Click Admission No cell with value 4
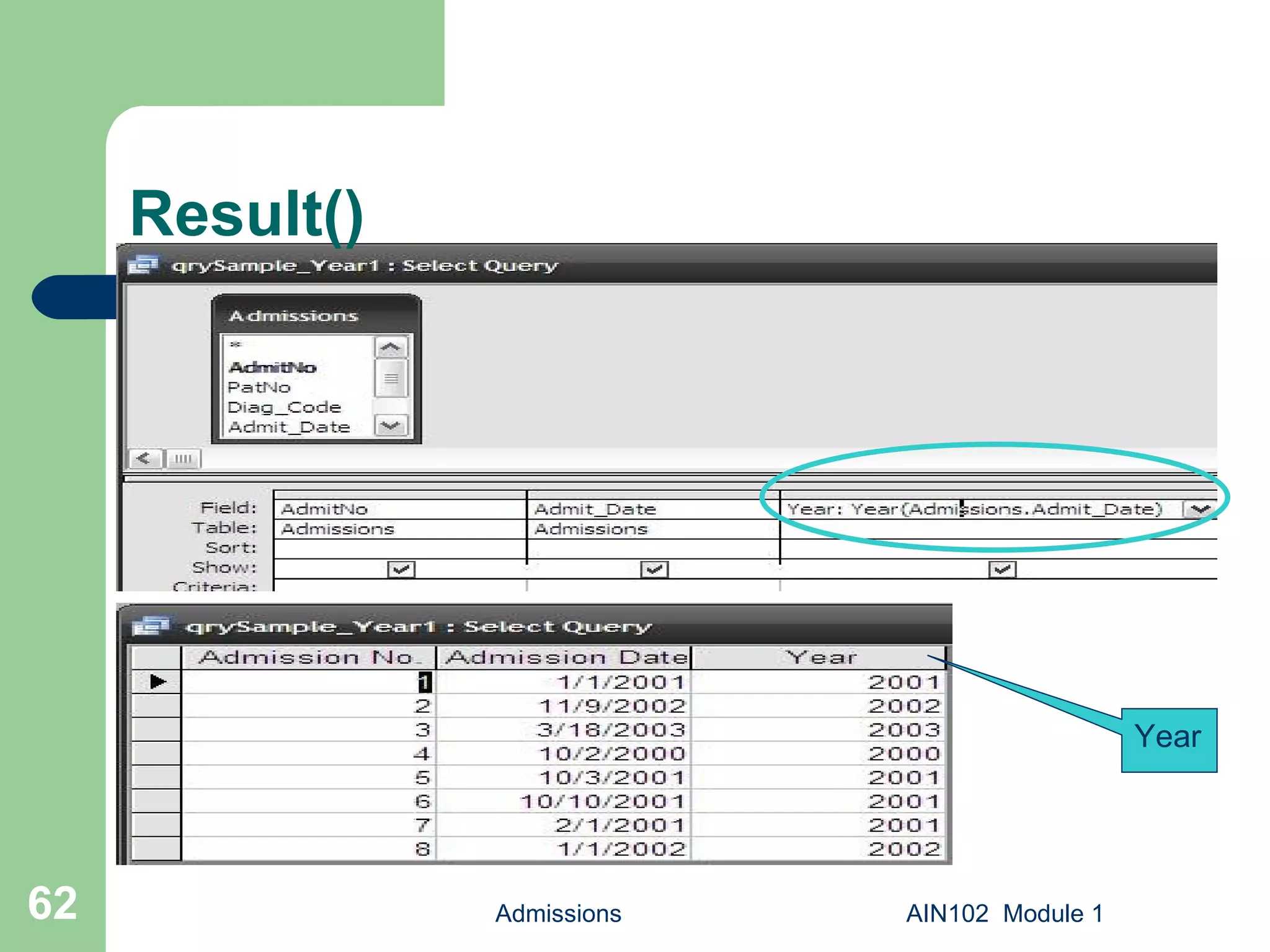1270x952 pixels. 308,754
